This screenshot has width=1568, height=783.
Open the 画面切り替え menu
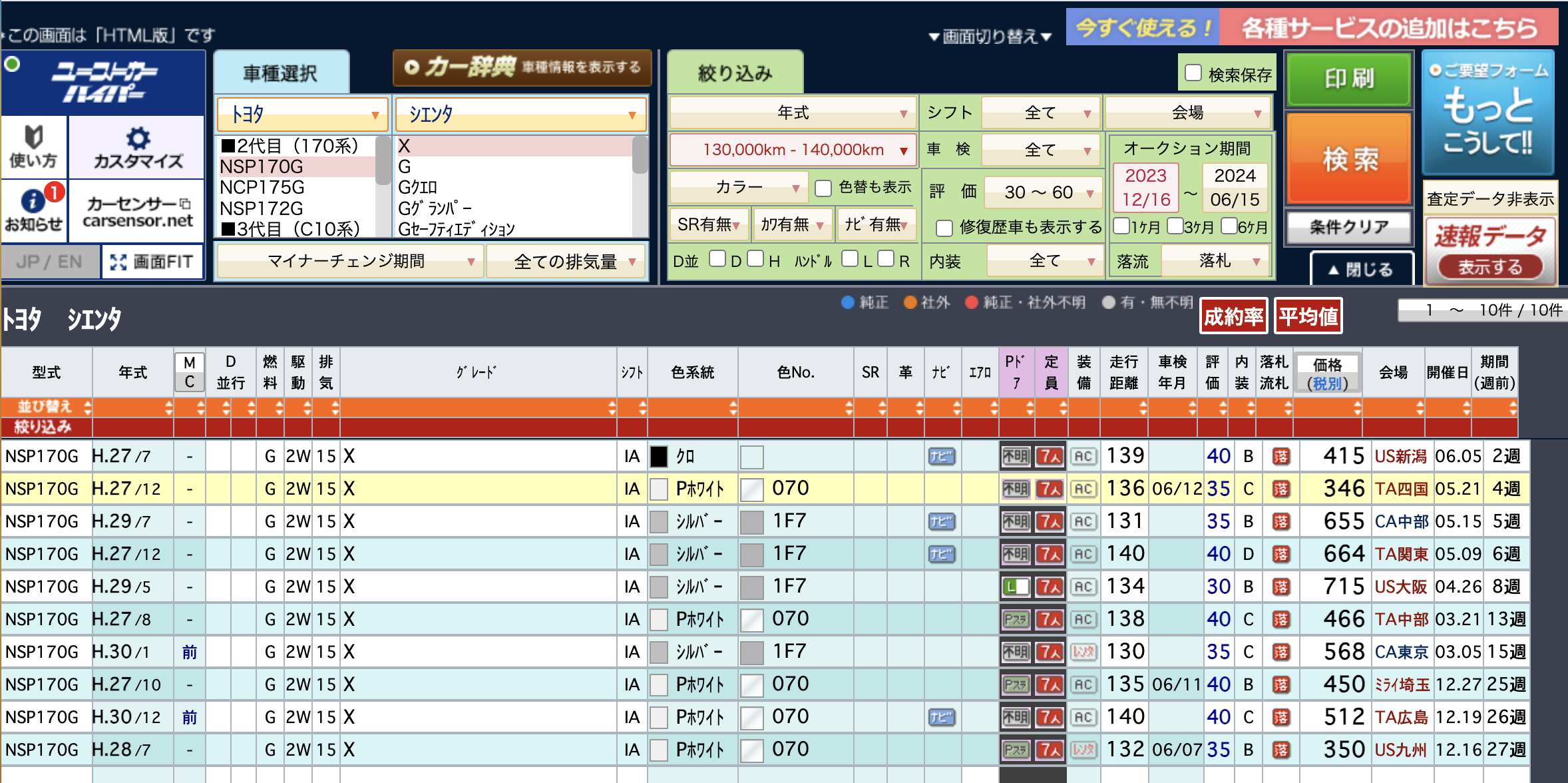point(990,37)
